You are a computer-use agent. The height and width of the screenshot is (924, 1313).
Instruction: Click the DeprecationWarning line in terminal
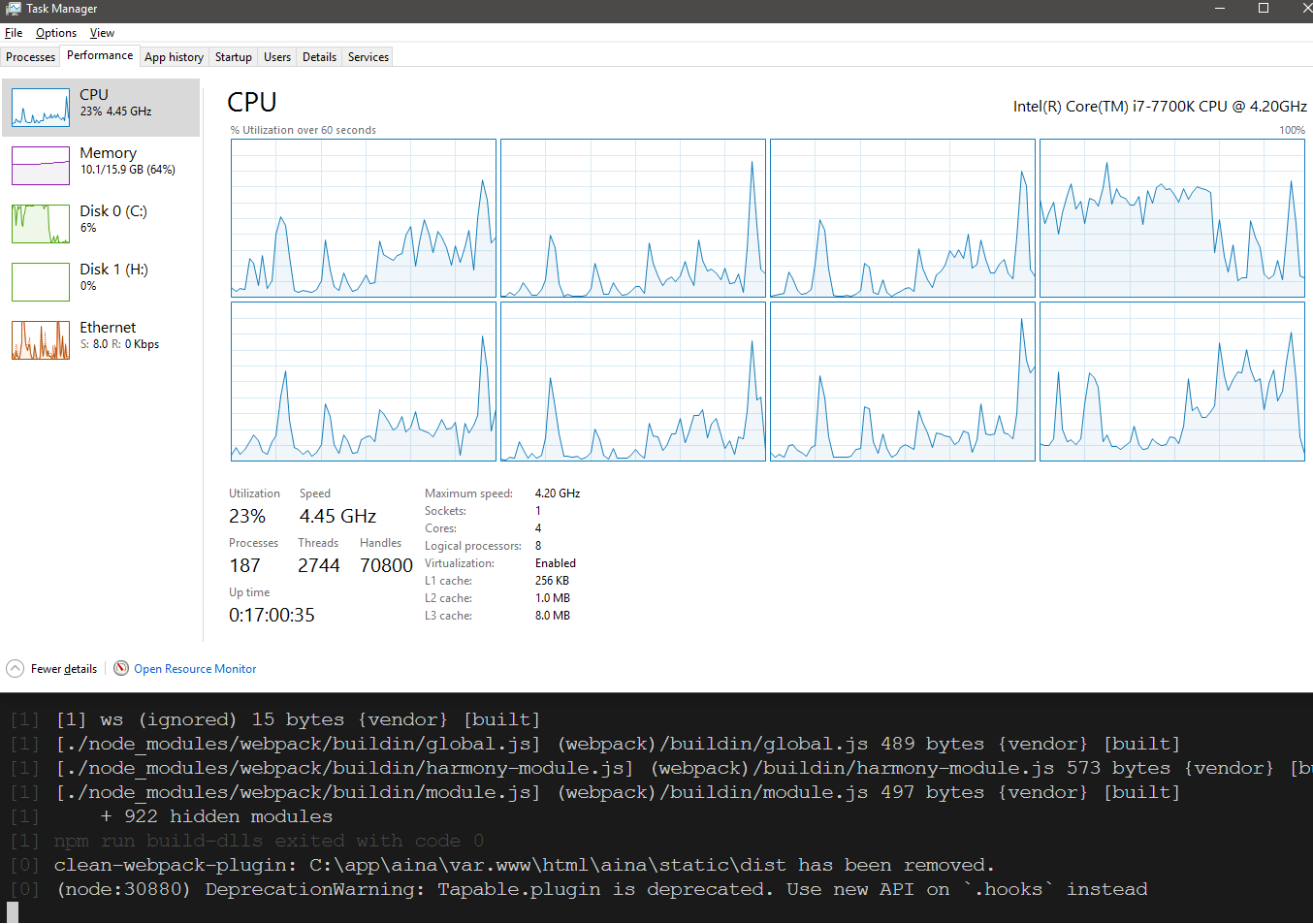601,889
